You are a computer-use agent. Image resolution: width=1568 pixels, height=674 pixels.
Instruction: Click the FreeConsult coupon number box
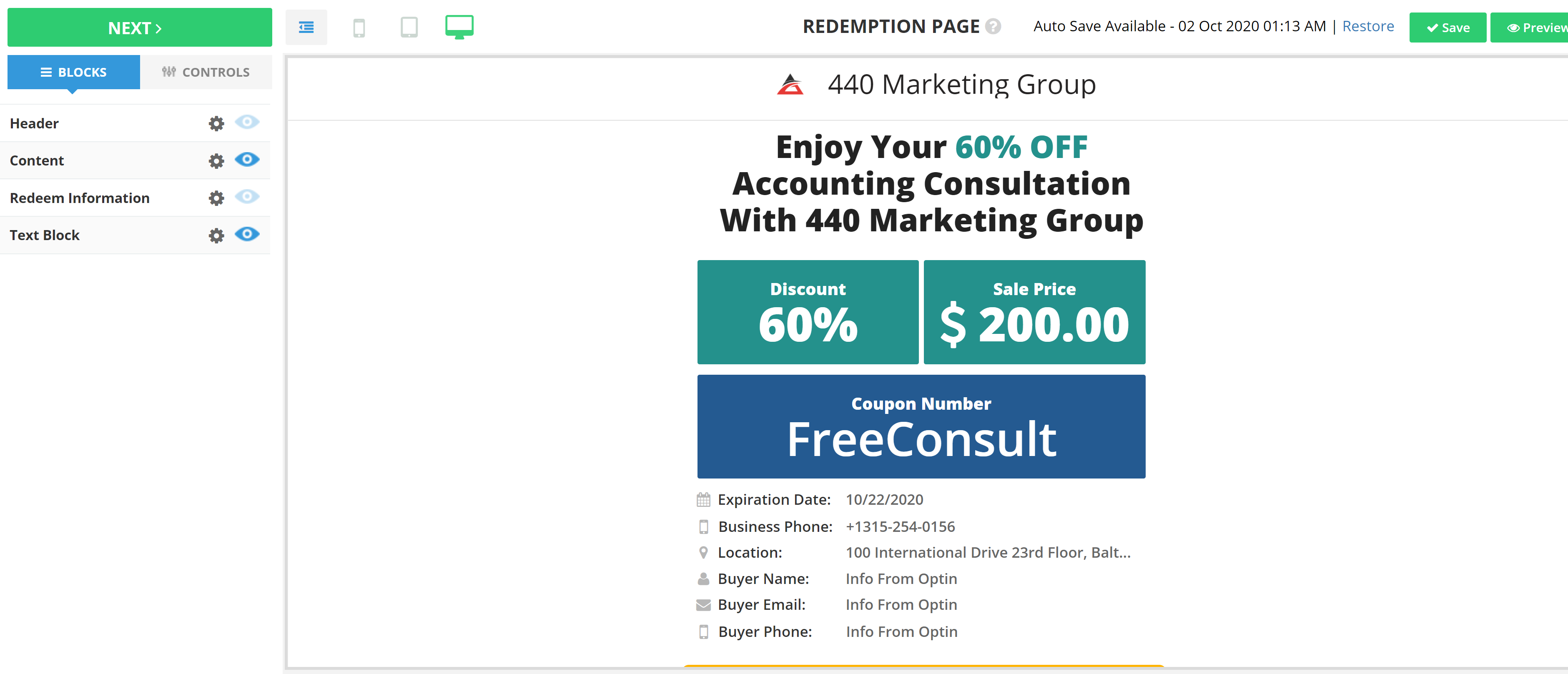coord(921,426)
